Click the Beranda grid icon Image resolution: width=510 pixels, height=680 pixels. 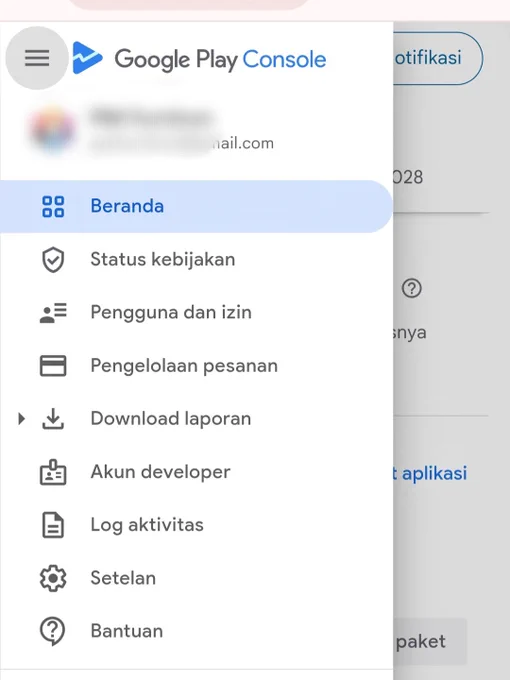(x=53, y=206)
